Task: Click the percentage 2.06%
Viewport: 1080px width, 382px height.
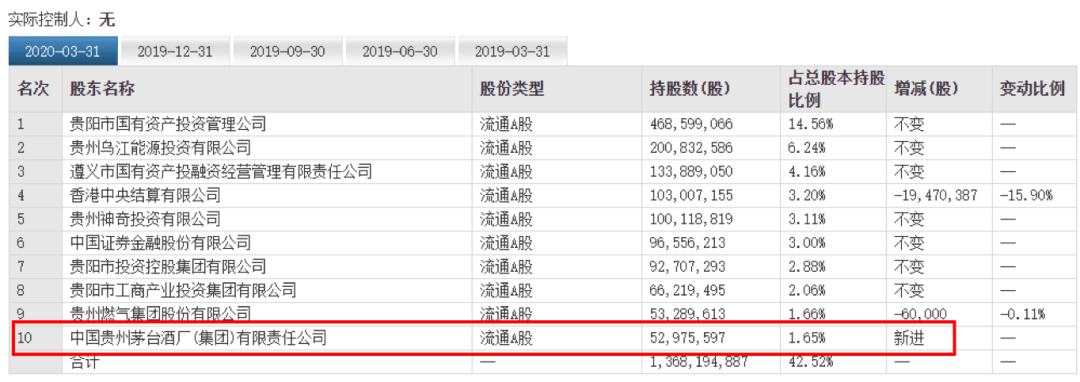Action: [x=807, y=290]
